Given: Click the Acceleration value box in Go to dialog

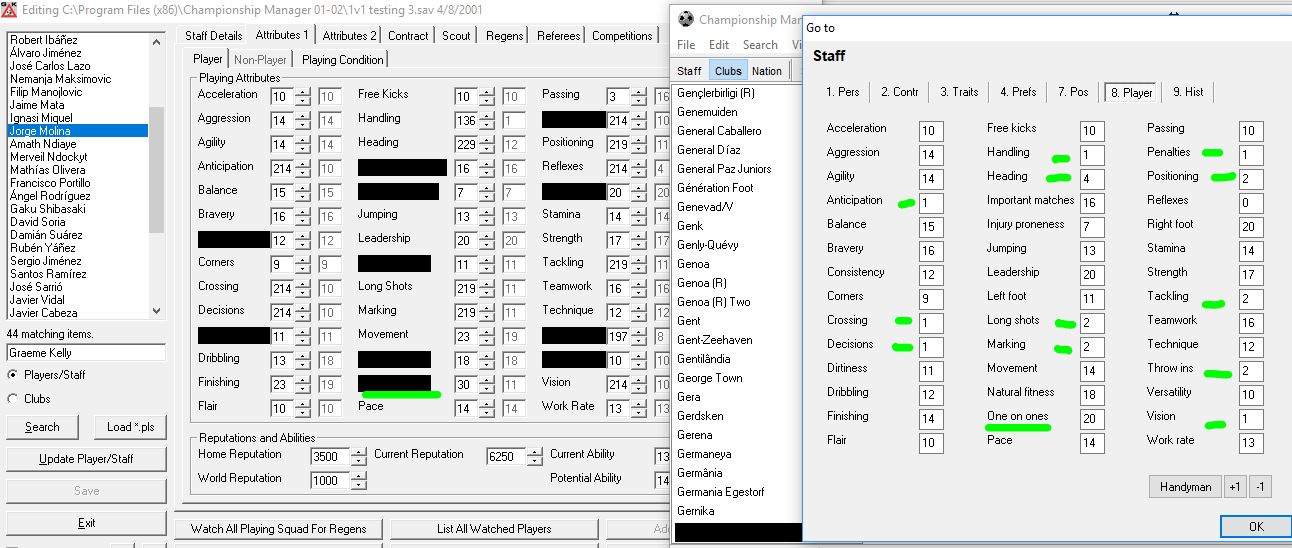Looking at the screenshot, I should click(931, 131).
